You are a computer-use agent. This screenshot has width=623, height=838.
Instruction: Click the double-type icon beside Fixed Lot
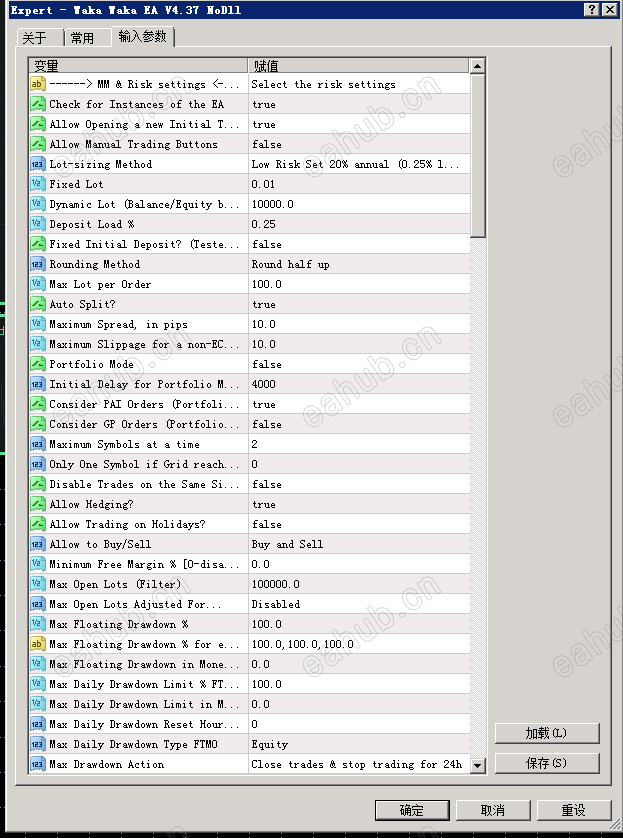pos(37,184)
